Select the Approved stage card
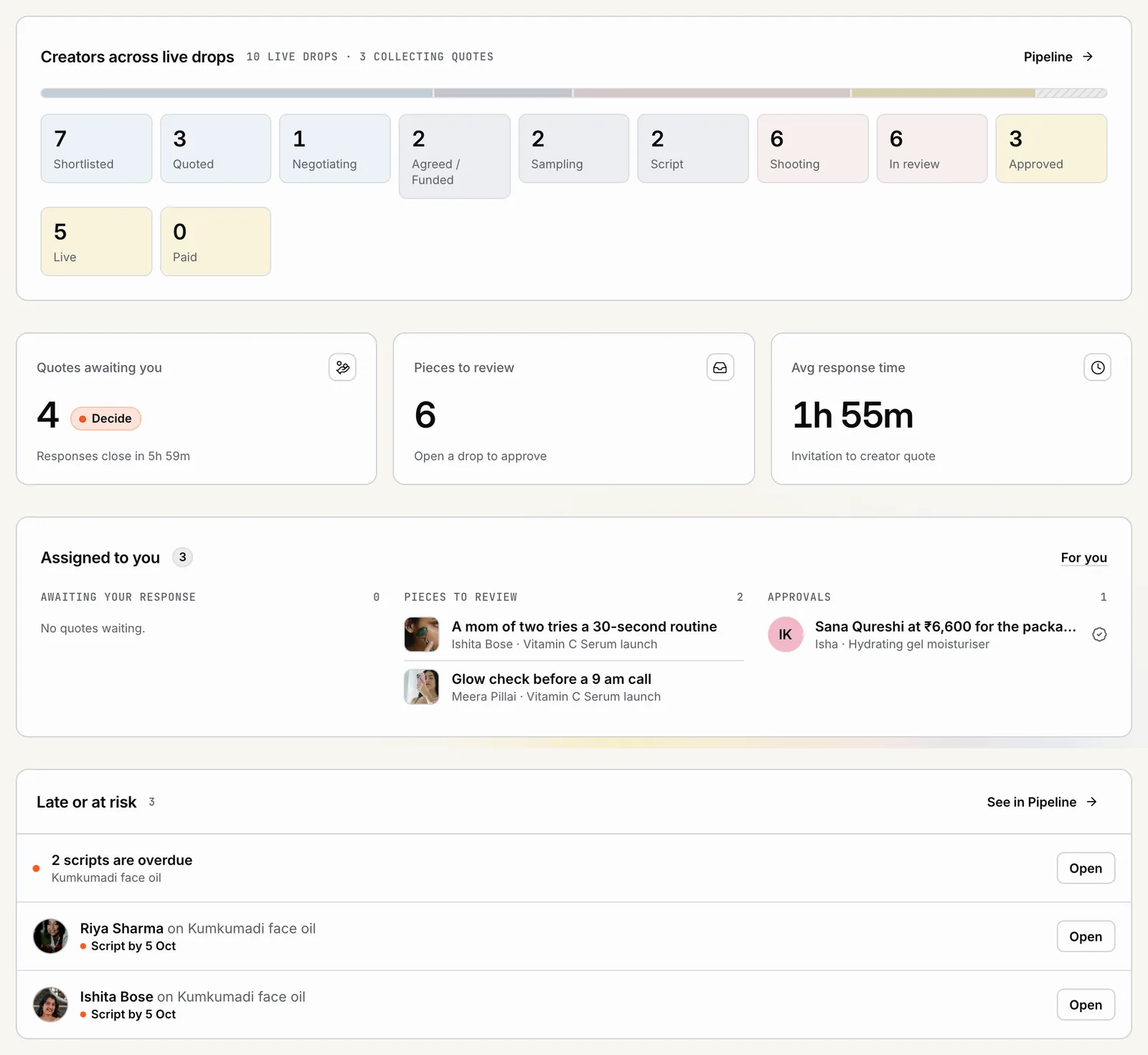 (x=1052, y=149)
